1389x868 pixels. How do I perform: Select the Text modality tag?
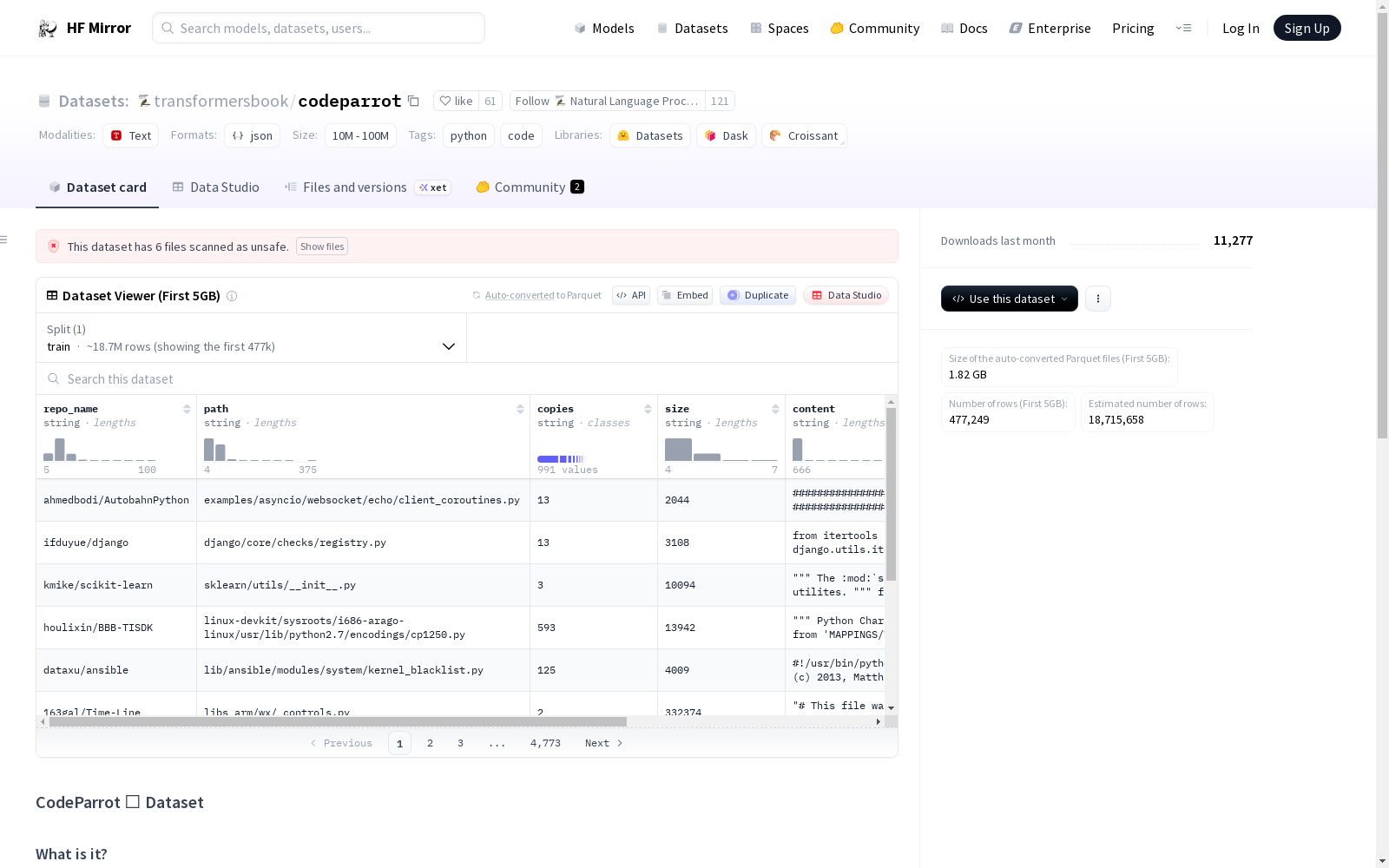[x=130, y=135]
